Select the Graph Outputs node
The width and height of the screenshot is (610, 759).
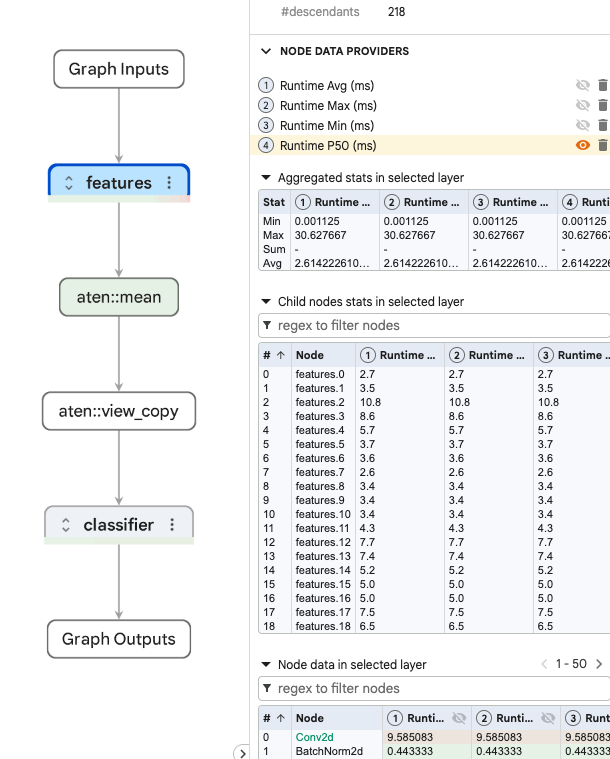tap(119, 639)
